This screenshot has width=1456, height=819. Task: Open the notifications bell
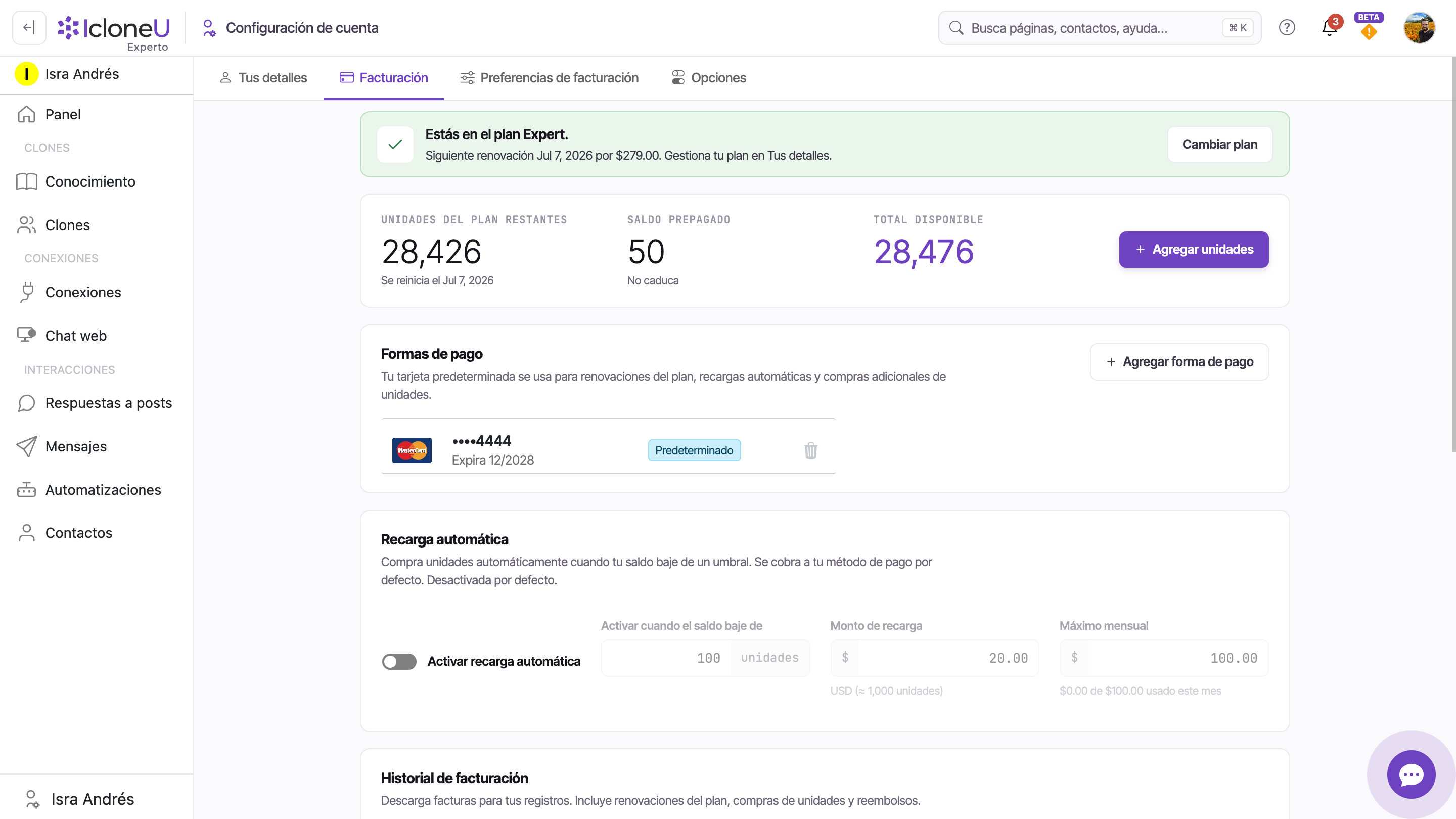pyautogui.click(x=1330, y=28)
